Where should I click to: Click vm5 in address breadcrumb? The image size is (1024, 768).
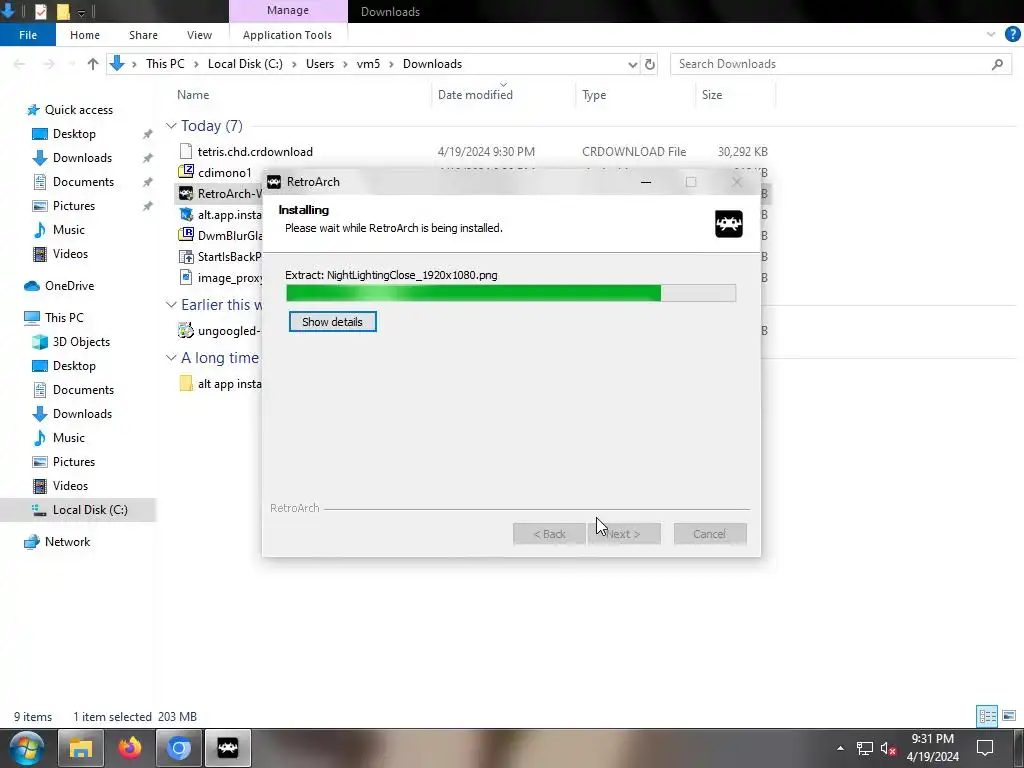(368, 64)
